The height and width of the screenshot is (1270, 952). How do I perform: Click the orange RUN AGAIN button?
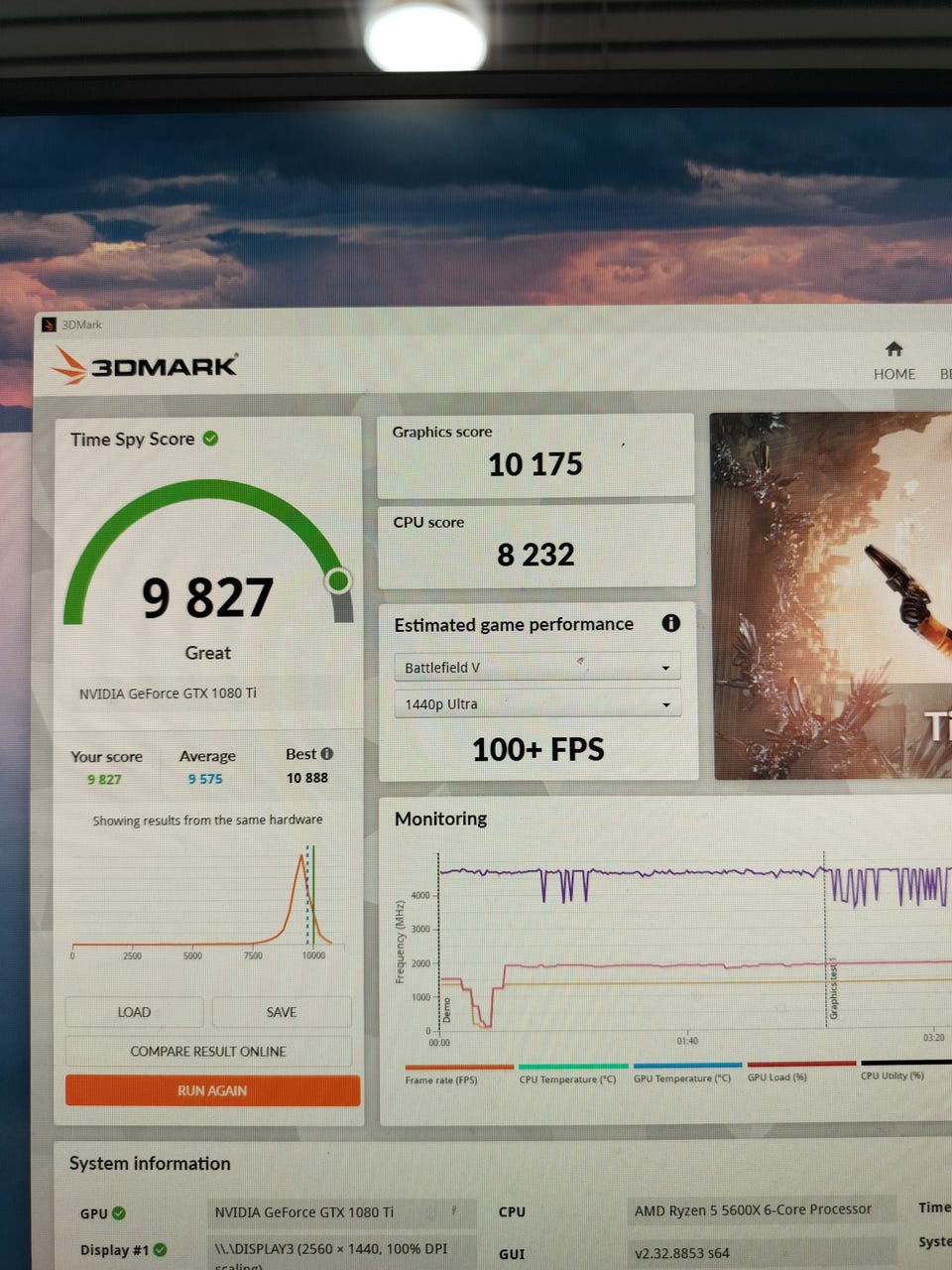point(212,1090)
